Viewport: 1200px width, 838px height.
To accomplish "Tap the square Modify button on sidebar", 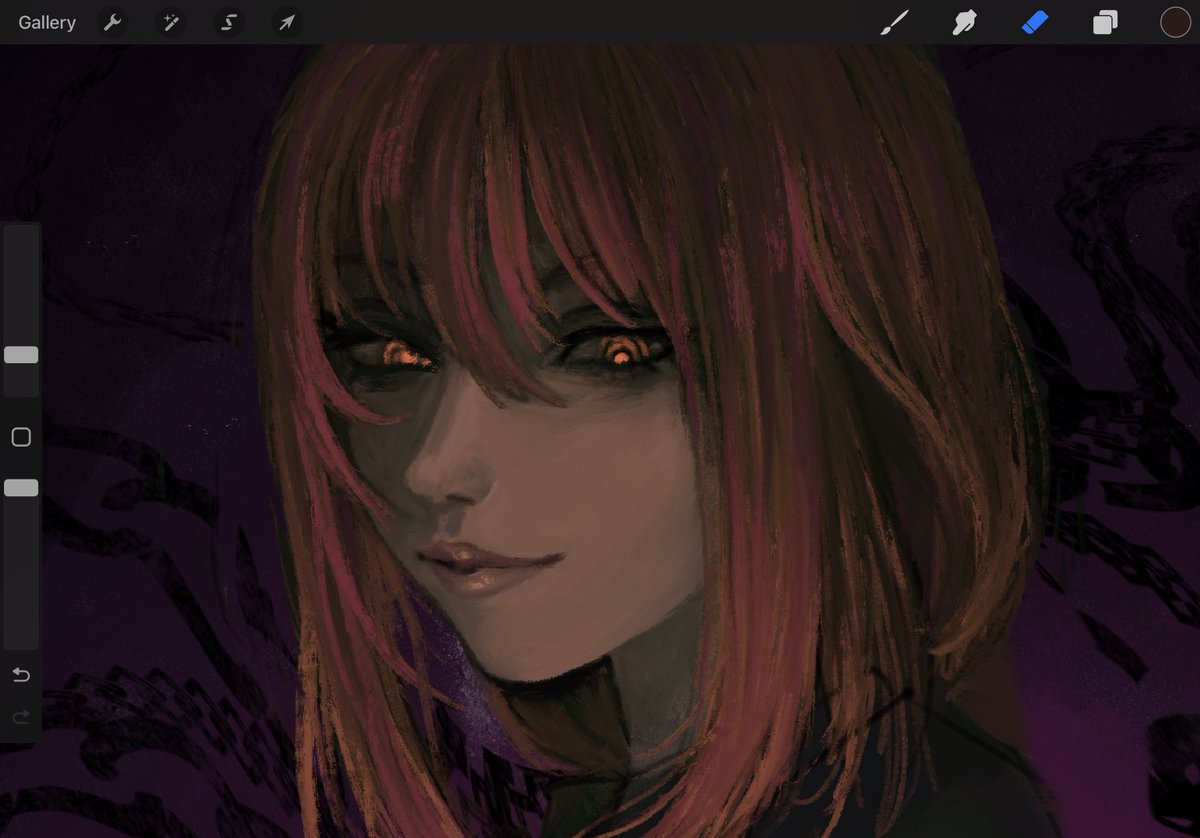I will (x=21, y=437).
